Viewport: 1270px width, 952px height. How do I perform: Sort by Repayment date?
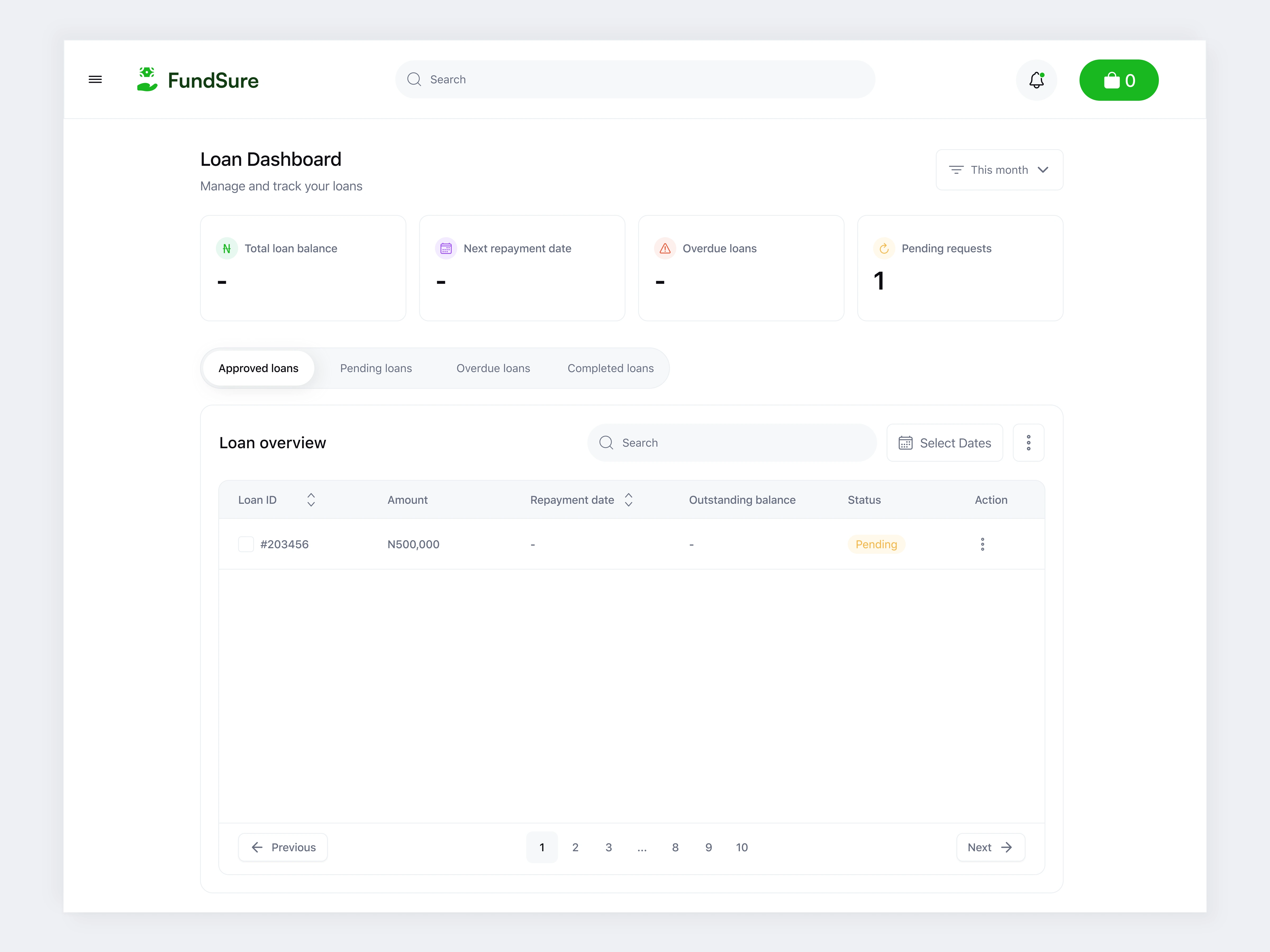click(x=629, y=500)
